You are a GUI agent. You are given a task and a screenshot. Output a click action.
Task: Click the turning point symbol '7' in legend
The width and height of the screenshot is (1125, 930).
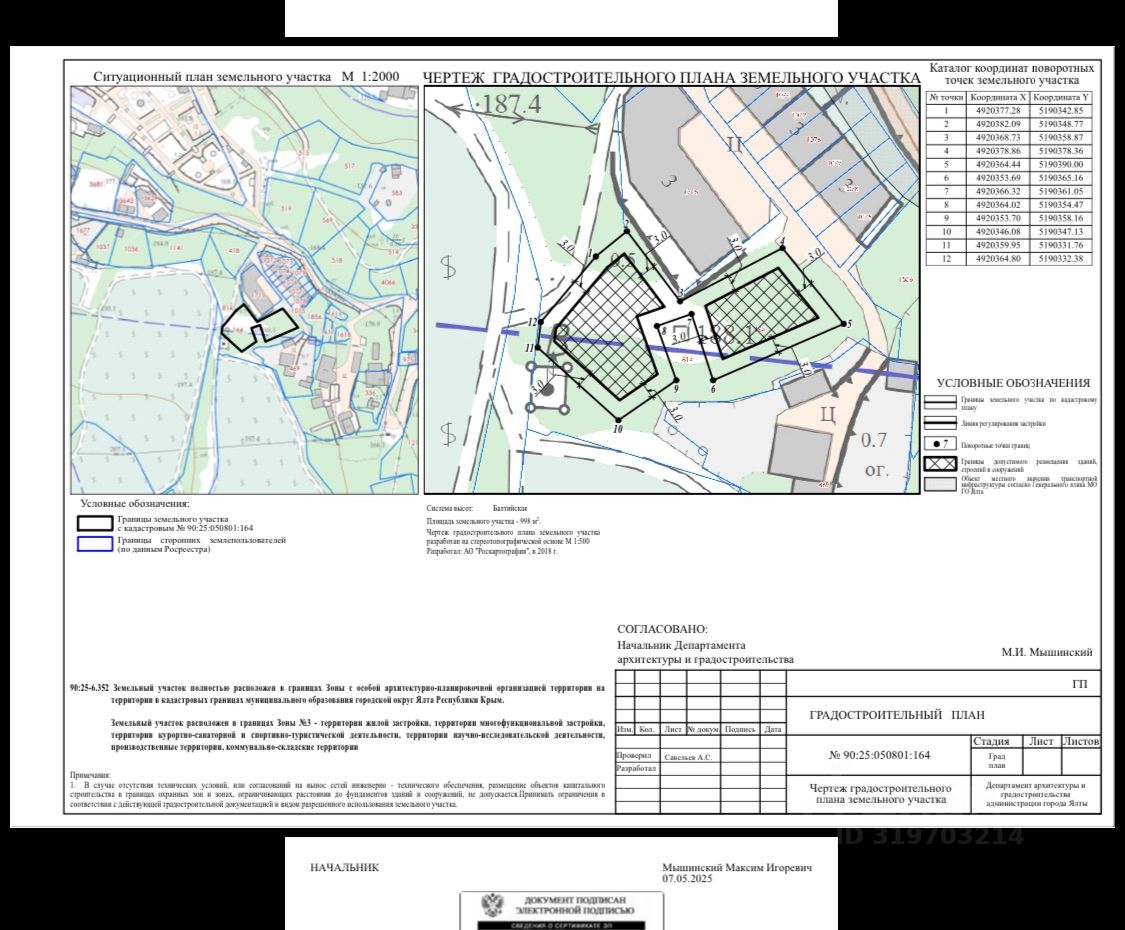pyautogui.click(x=940, y=443)
